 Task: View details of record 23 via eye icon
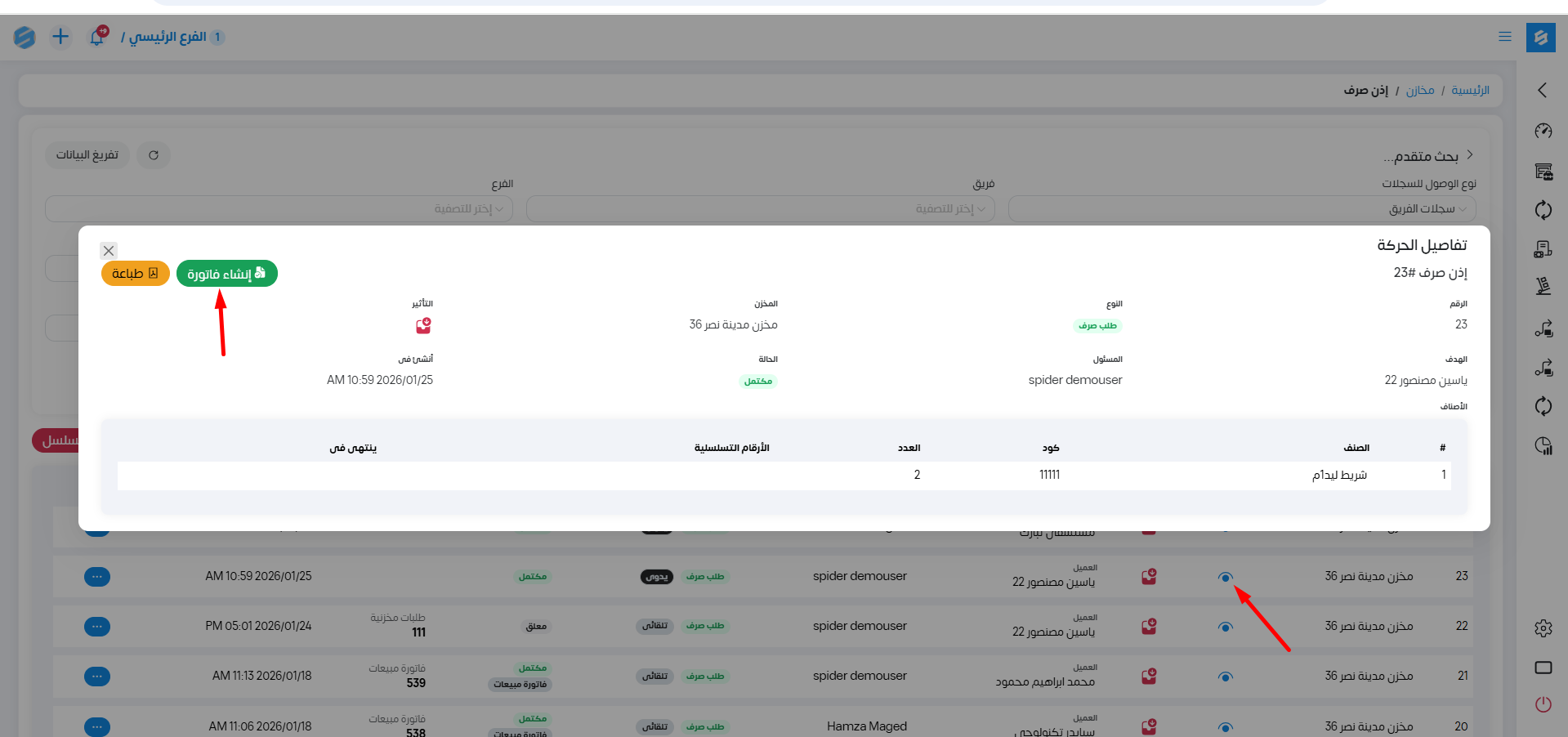click(x=1225, y=577)
